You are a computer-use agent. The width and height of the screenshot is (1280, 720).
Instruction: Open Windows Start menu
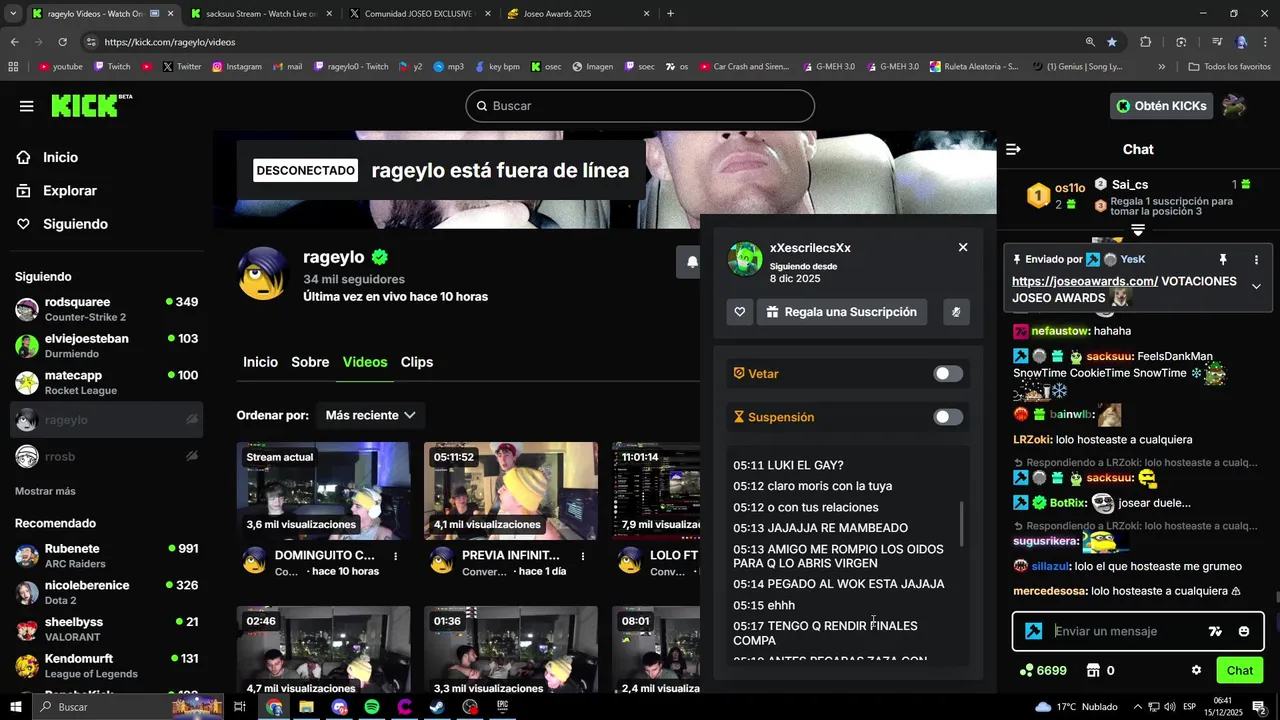(x=17, y=707)
